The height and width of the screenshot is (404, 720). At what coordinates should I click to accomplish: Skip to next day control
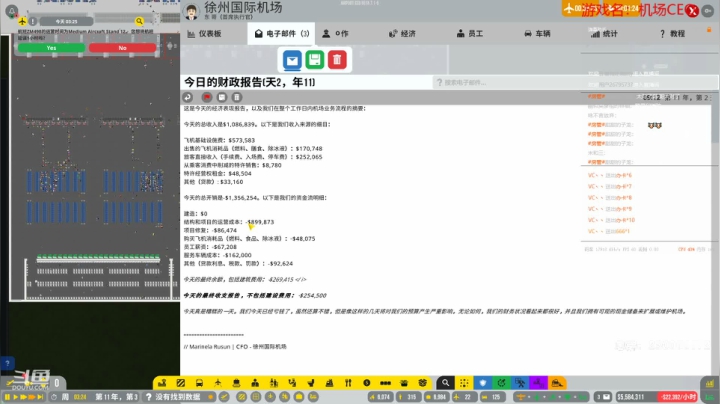coord(40,397)
